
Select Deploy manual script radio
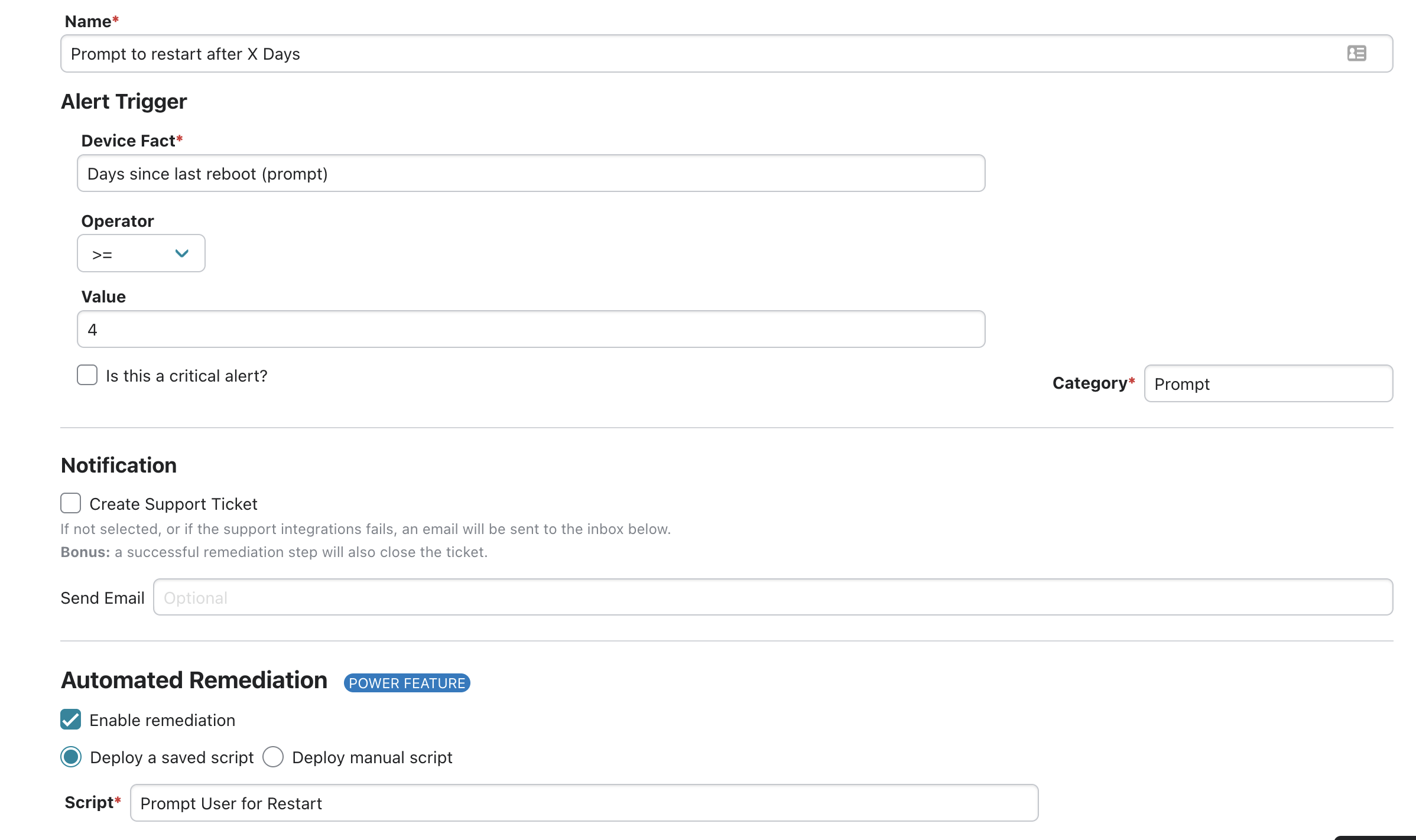coord(273,757)
